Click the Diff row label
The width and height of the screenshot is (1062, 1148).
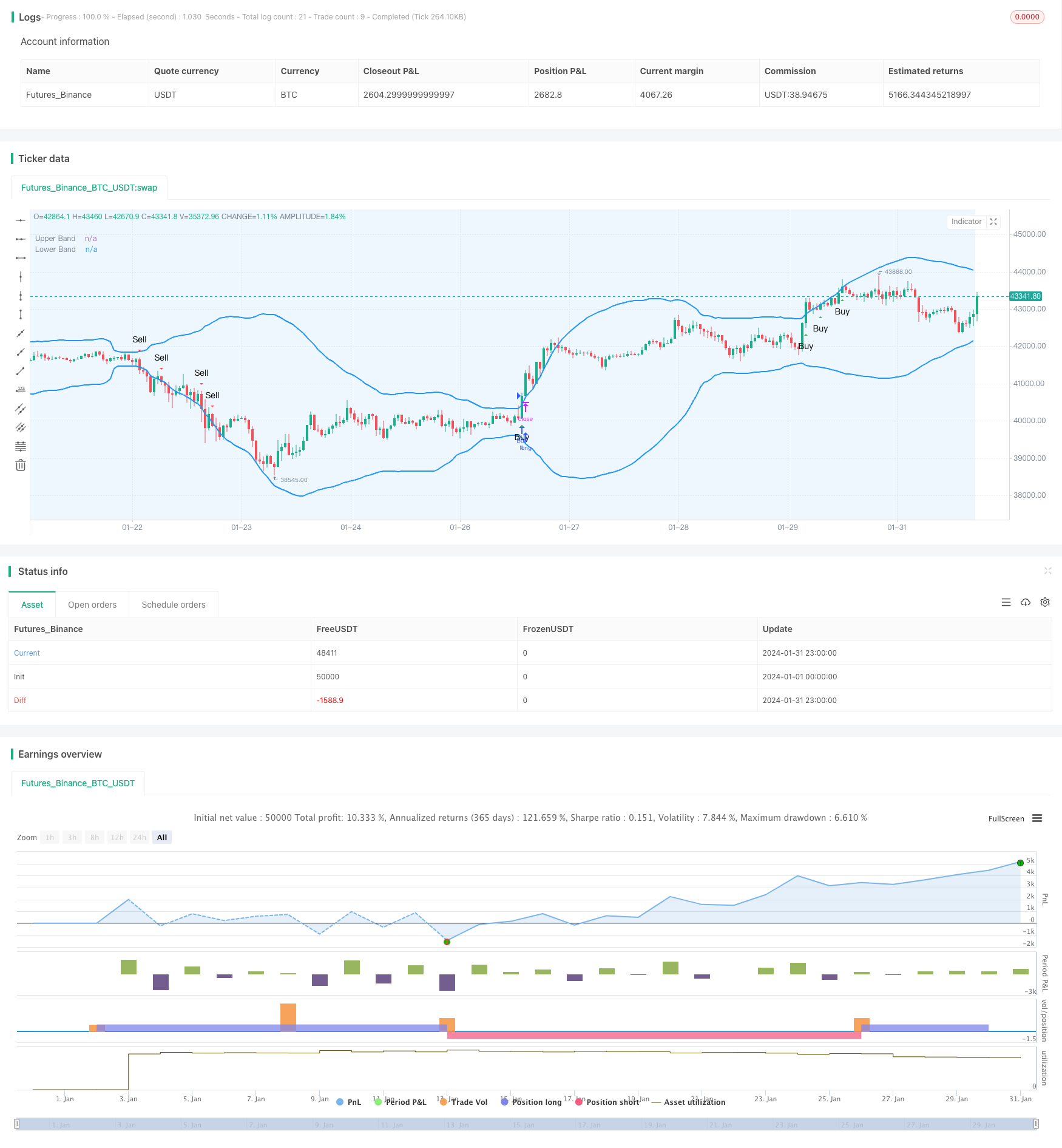tap(20, 700)
